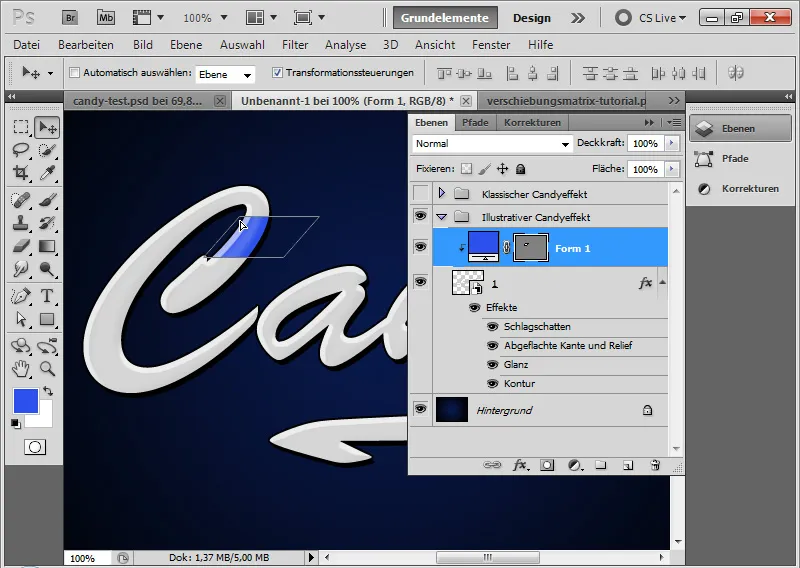The image size is (800, 568).
Task: Select the Blur tool
Action: pyautogui.click(x=21, y=269)
